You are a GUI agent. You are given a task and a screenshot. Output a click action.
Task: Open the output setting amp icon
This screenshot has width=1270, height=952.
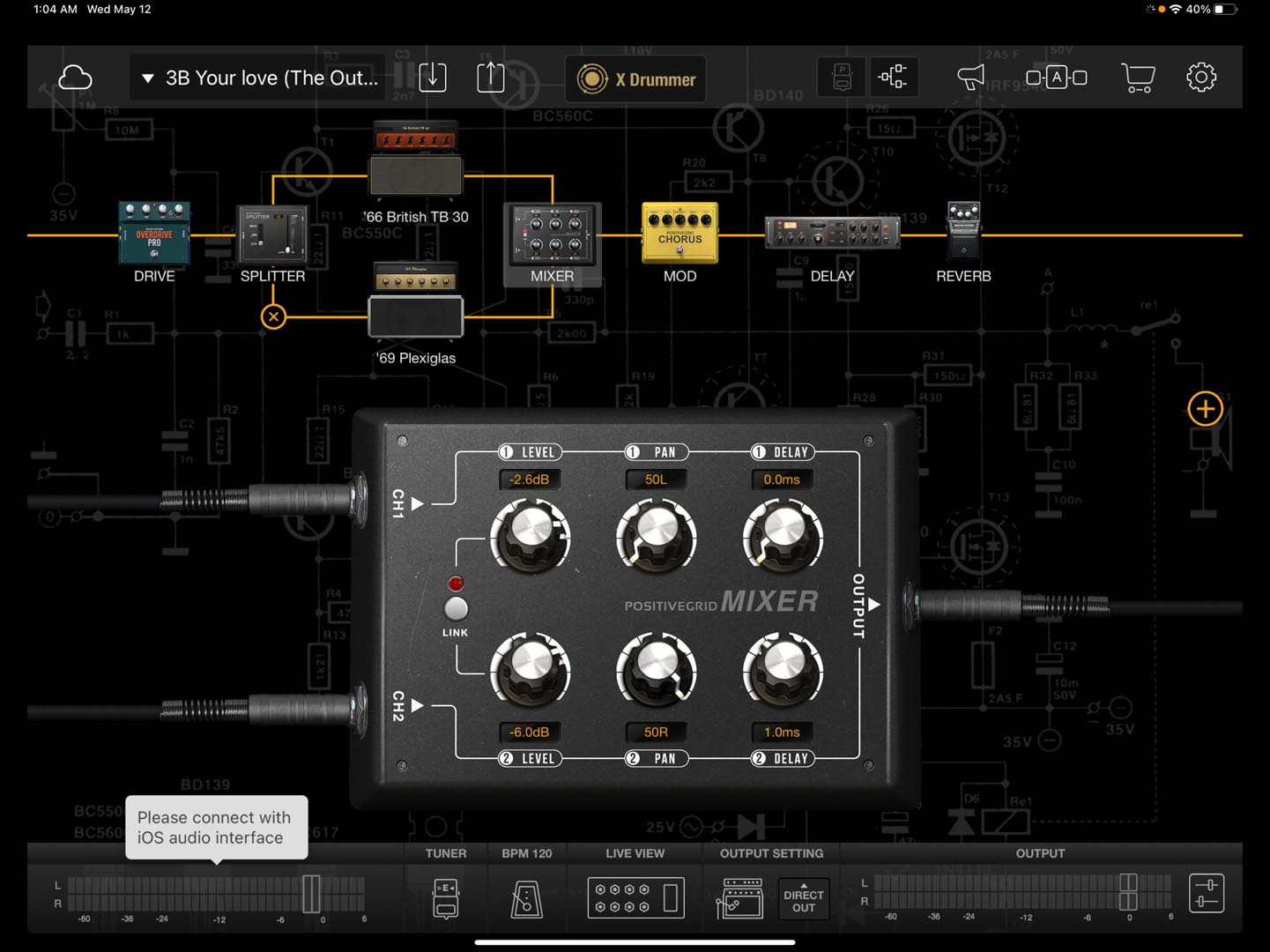coord(741,898)
